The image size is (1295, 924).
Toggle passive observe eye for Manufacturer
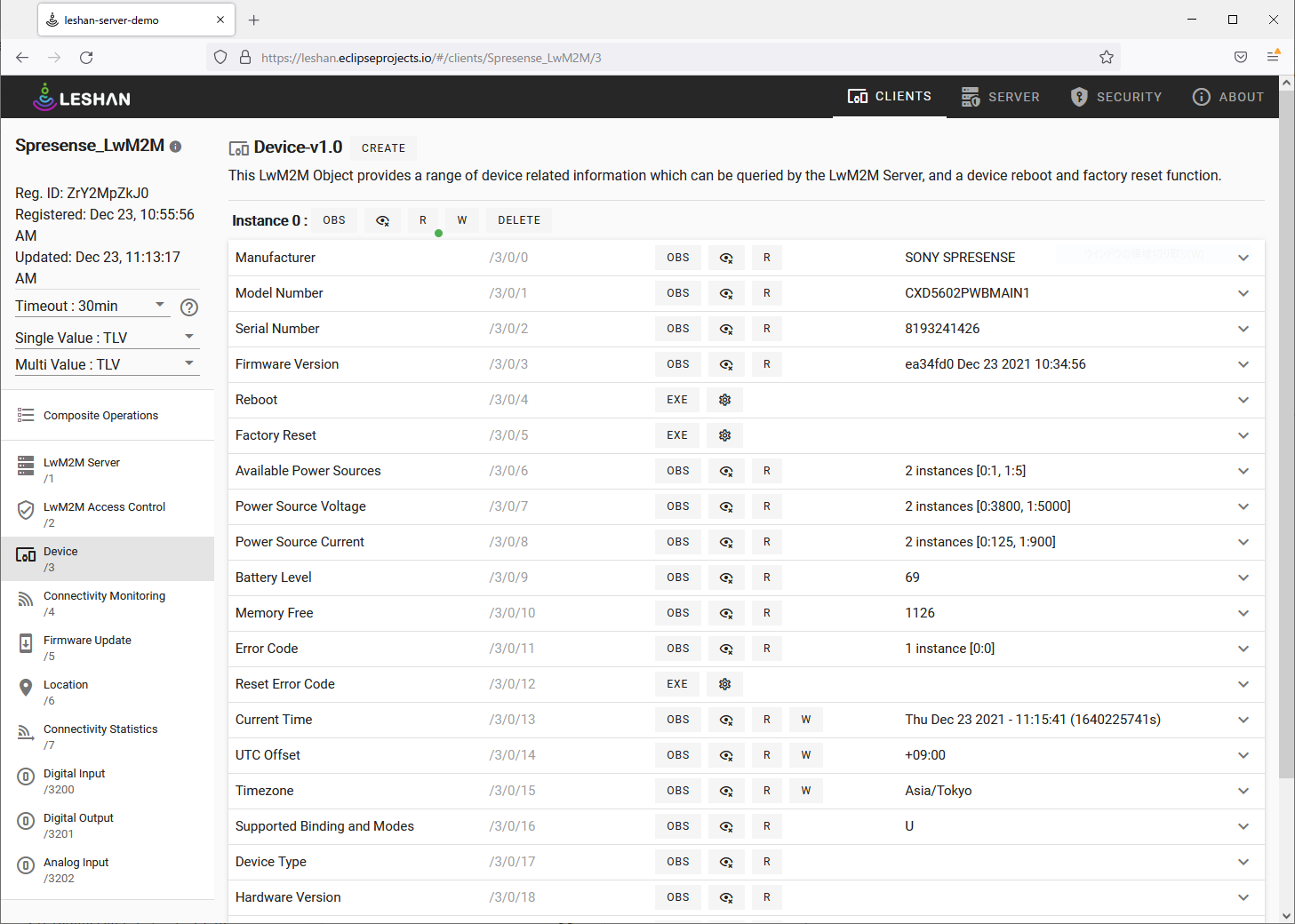726,258
